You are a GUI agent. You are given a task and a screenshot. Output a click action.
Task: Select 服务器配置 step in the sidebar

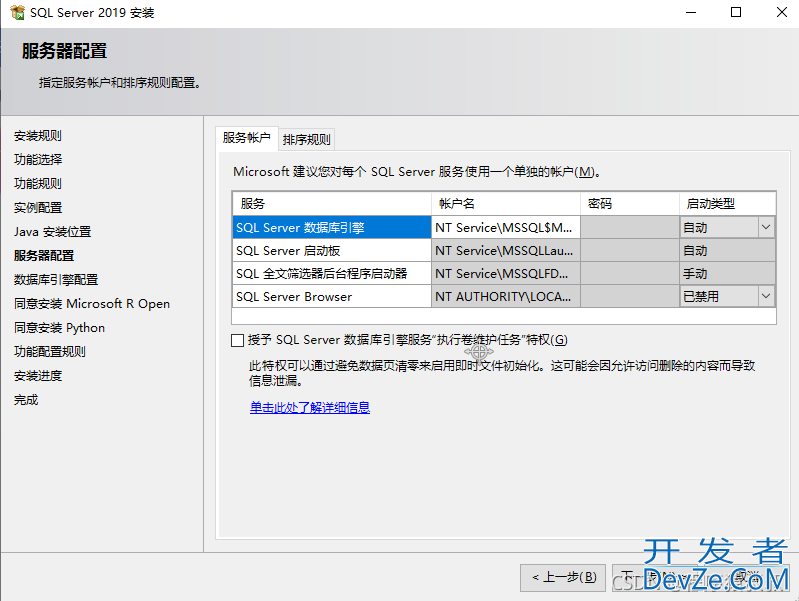point(44,255)
